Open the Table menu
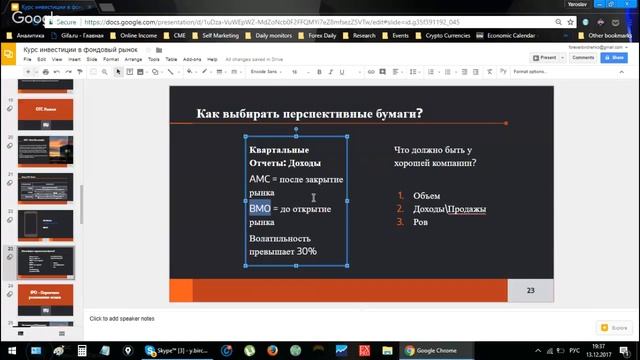 coord(171,60)
